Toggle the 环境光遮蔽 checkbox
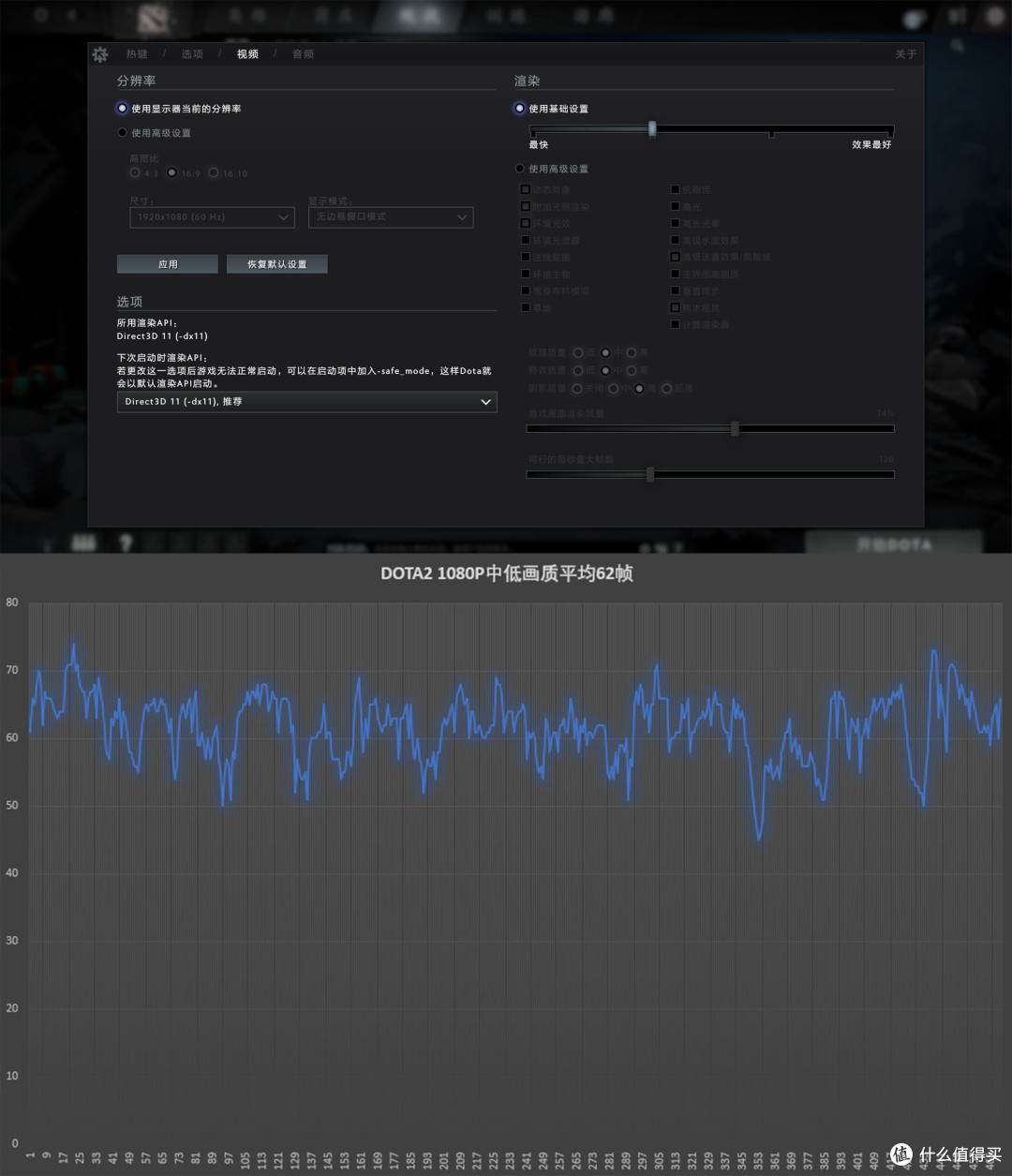This screenshot has width=1012, height=1176. tap(526, 240)
